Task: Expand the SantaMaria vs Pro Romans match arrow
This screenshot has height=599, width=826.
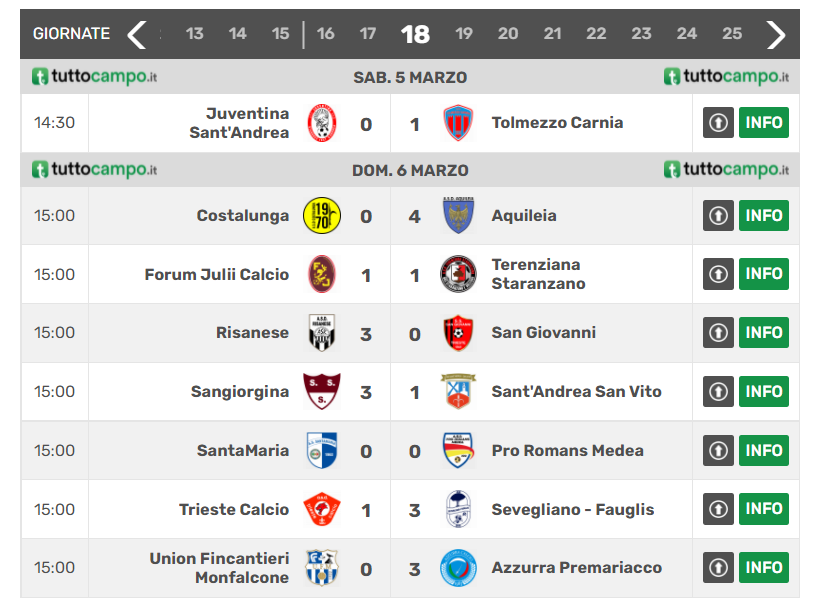Action: pyautogui.click(x=718, y=451)
